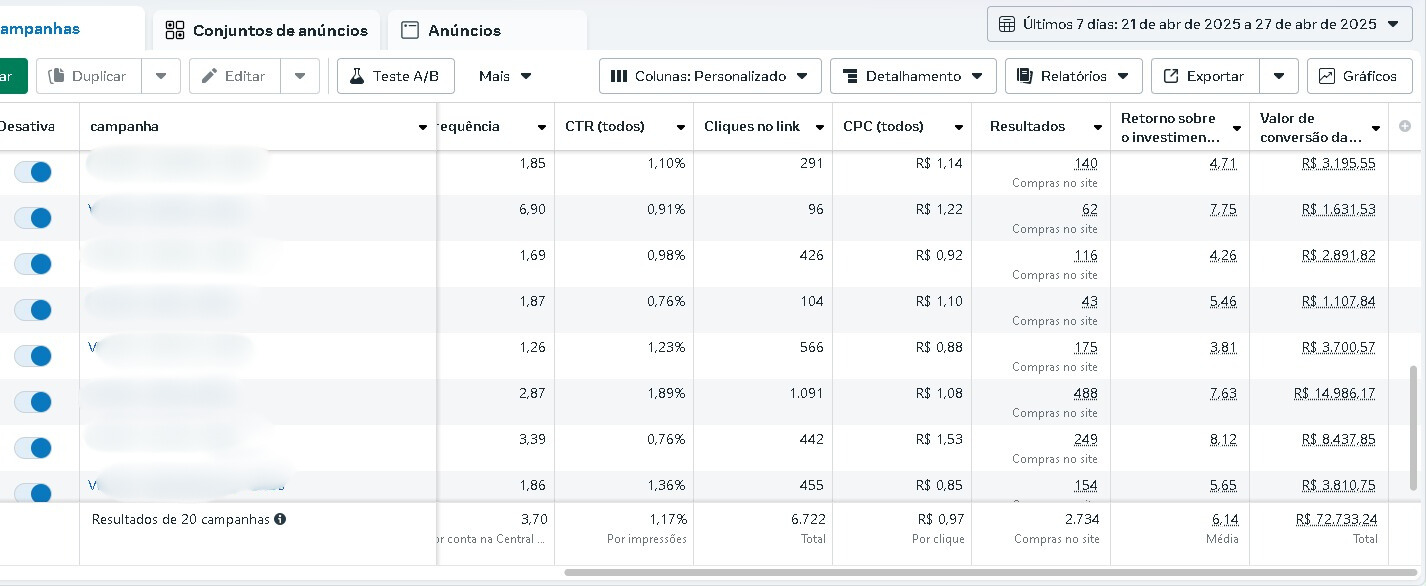Switch to the Anúncios tab
Viewport: 1426px width, 586px height.
pos(487,30)
